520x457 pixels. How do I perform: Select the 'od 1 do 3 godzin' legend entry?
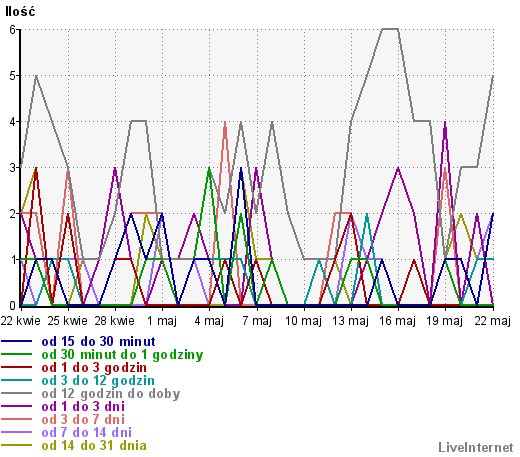(x=94, y=368)
